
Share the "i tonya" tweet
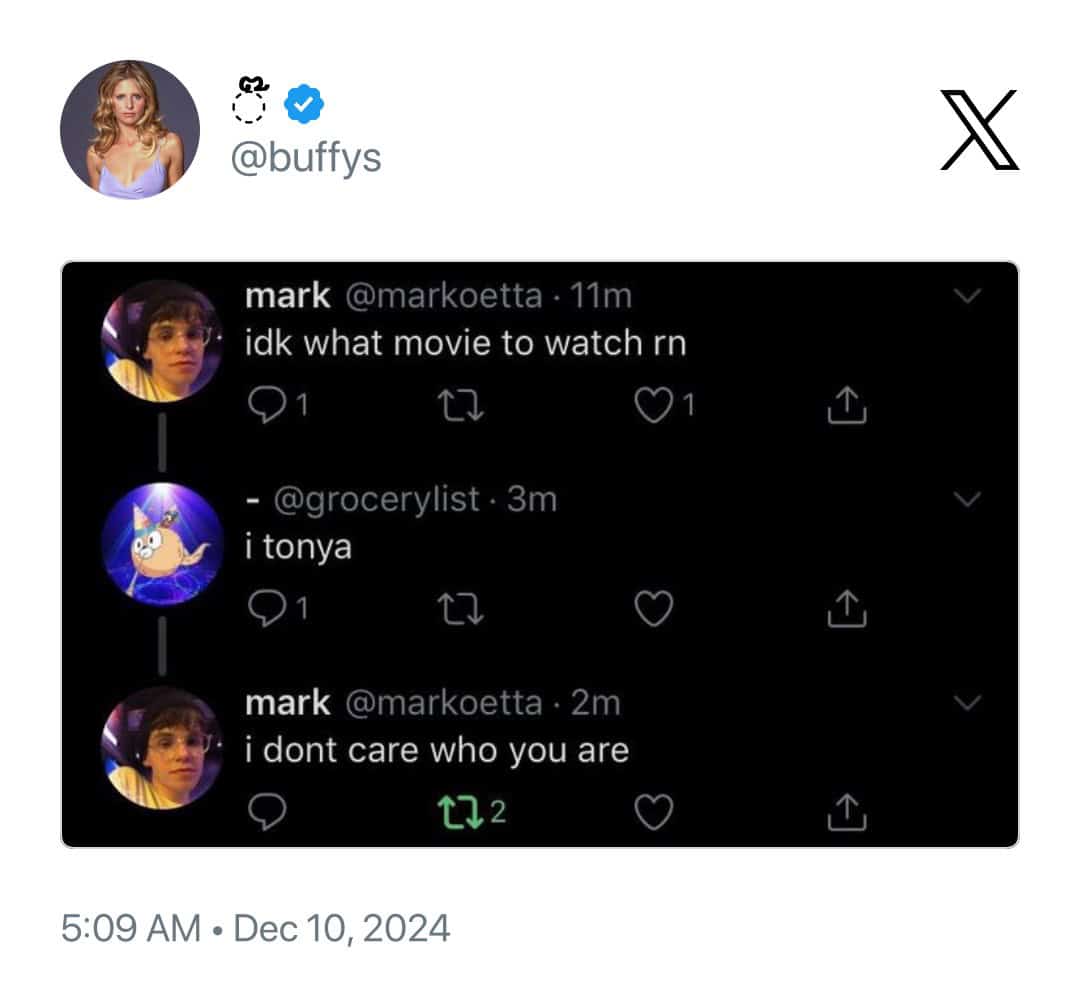(x=846, y=608)
